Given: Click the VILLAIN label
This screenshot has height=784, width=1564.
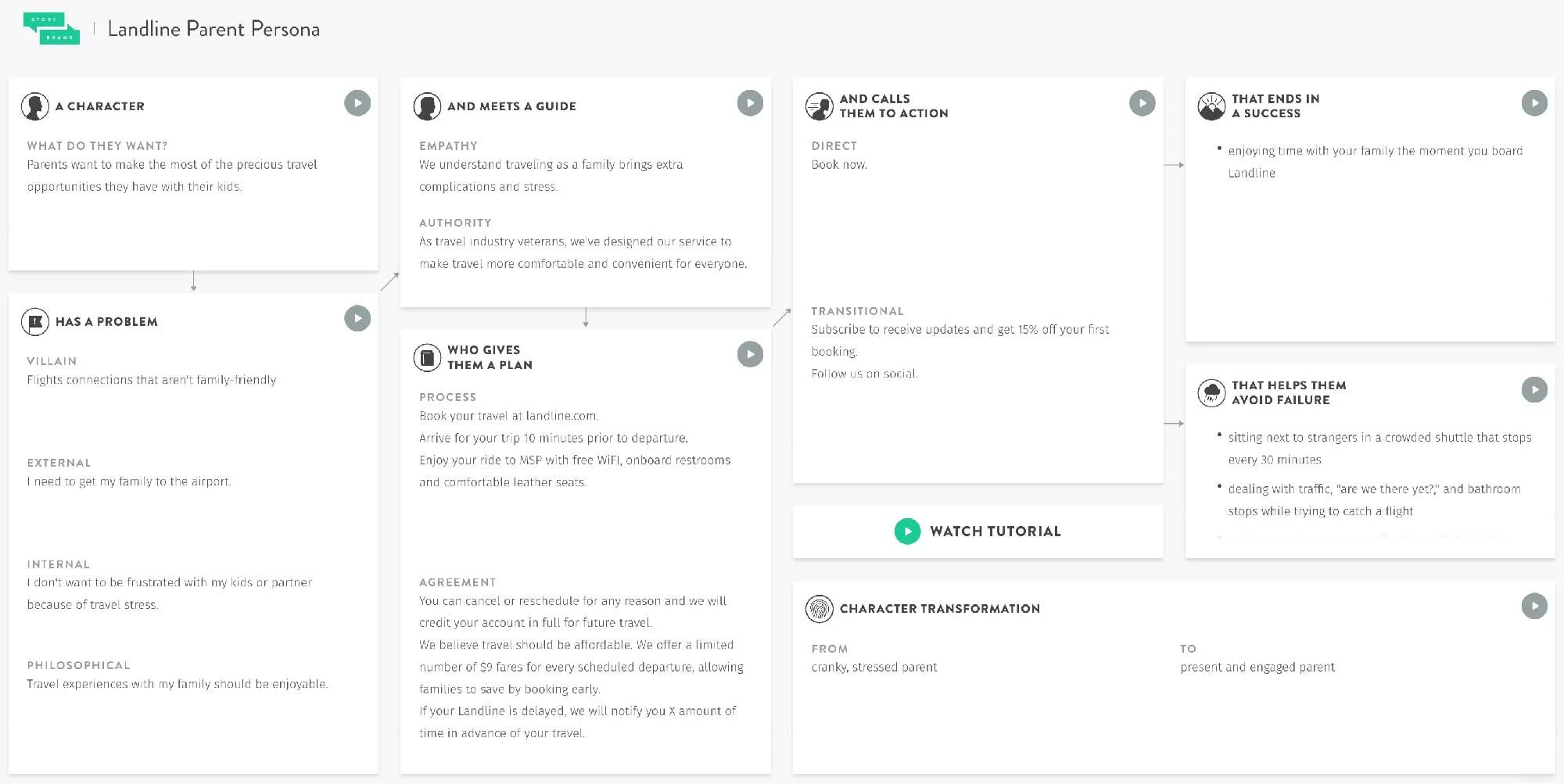Looking at the screenshot, I should tap(52, 361).
